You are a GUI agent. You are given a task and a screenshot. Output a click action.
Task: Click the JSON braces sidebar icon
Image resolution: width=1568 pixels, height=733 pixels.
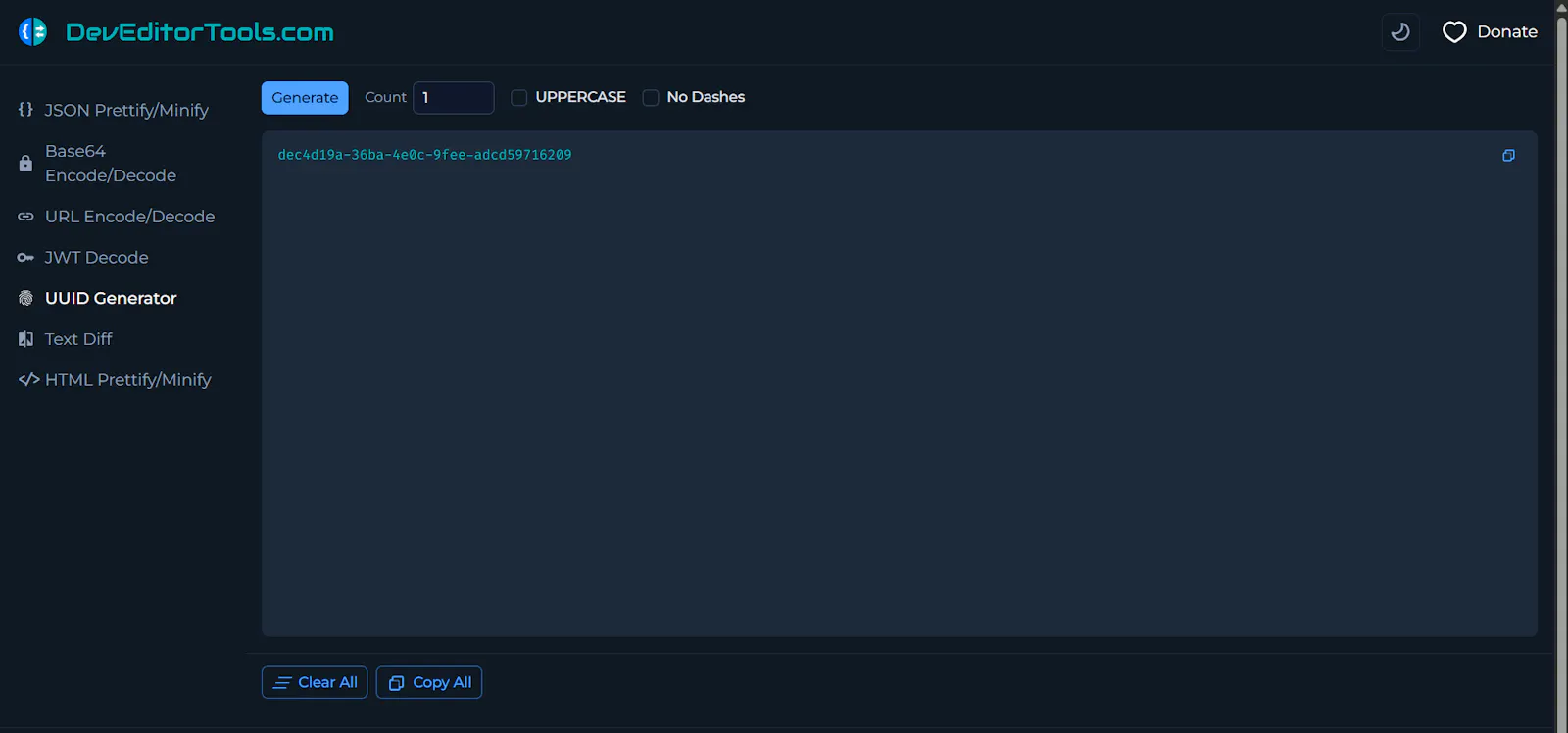pos(25,110)
